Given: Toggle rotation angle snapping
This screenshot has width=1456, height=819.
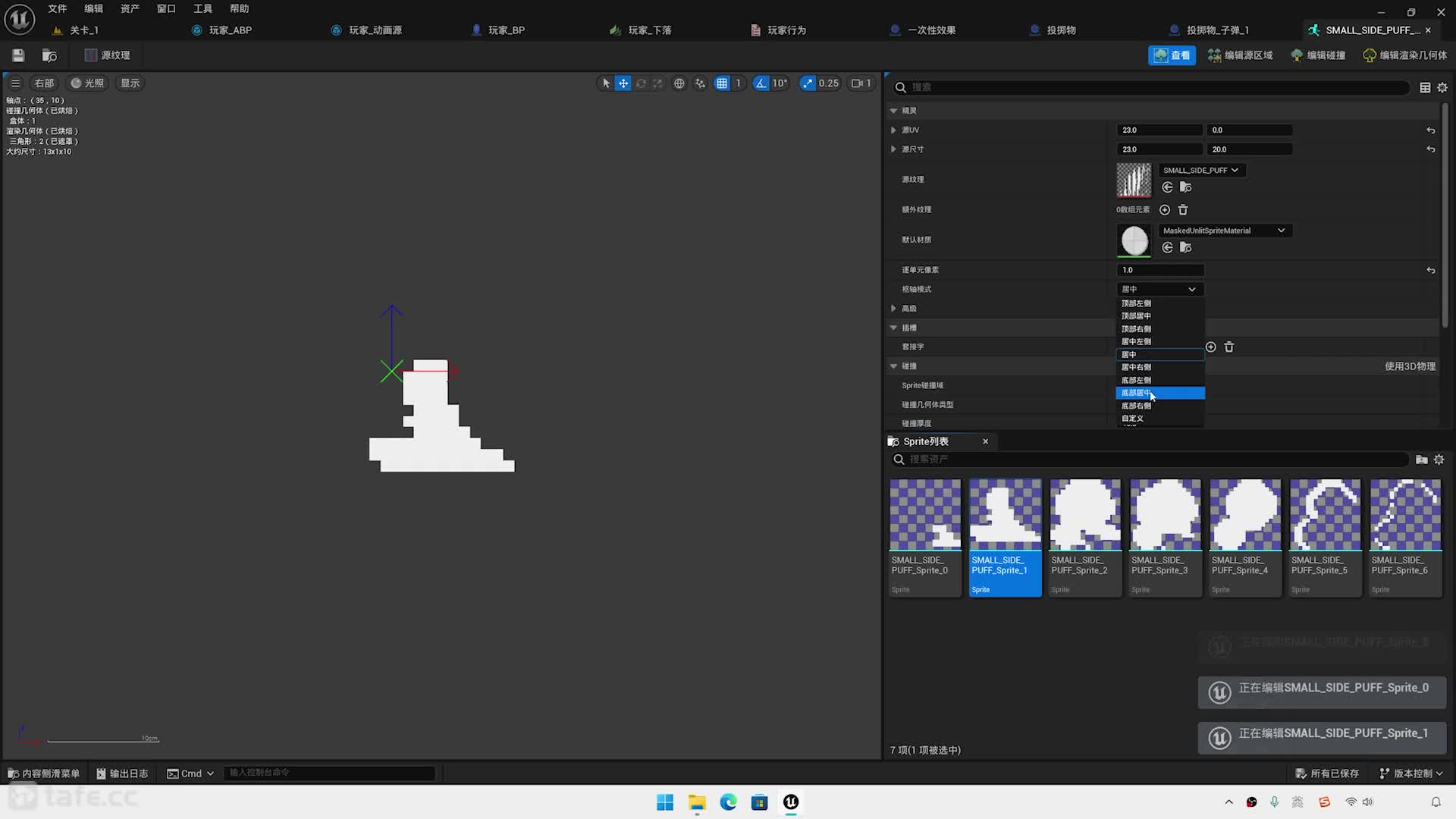Looking at the screenshot, I should [x=761, y=83].
